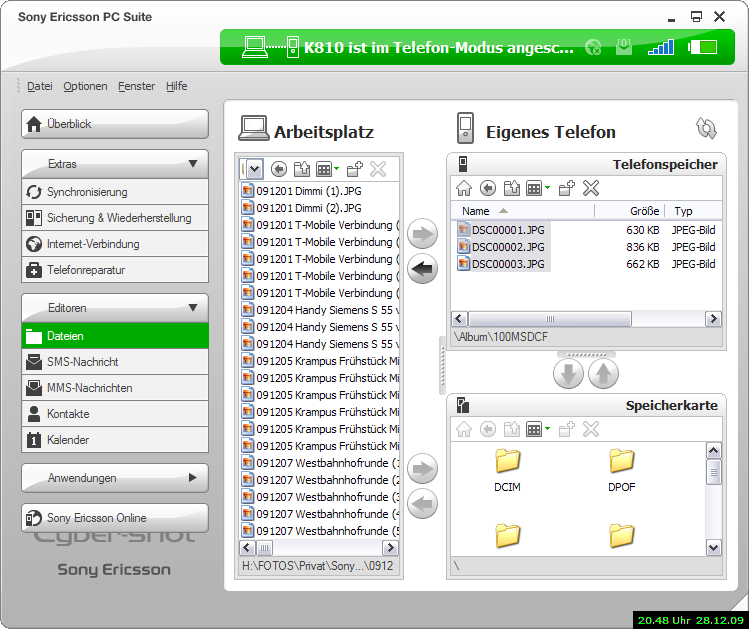Copy from Speicherkarte with left arrow
749x629 pixels.
(x=422, y=503)
